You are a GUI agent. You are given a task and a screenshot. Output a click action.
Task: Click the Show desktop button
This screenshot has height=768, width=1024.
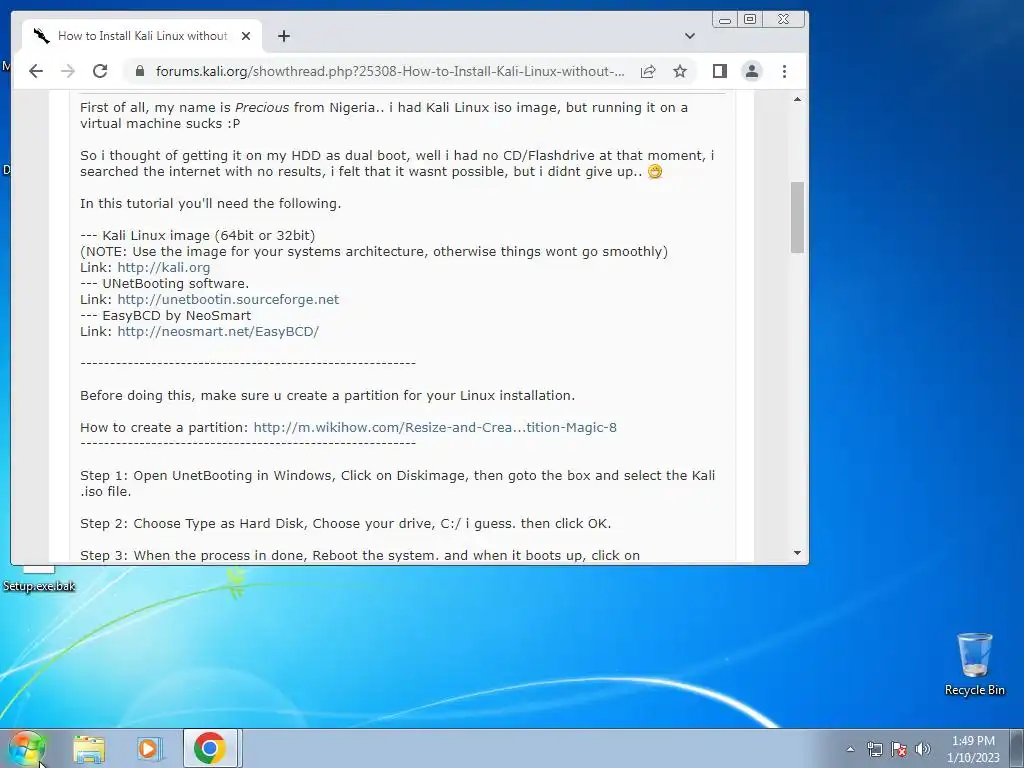coord(1017,748)
